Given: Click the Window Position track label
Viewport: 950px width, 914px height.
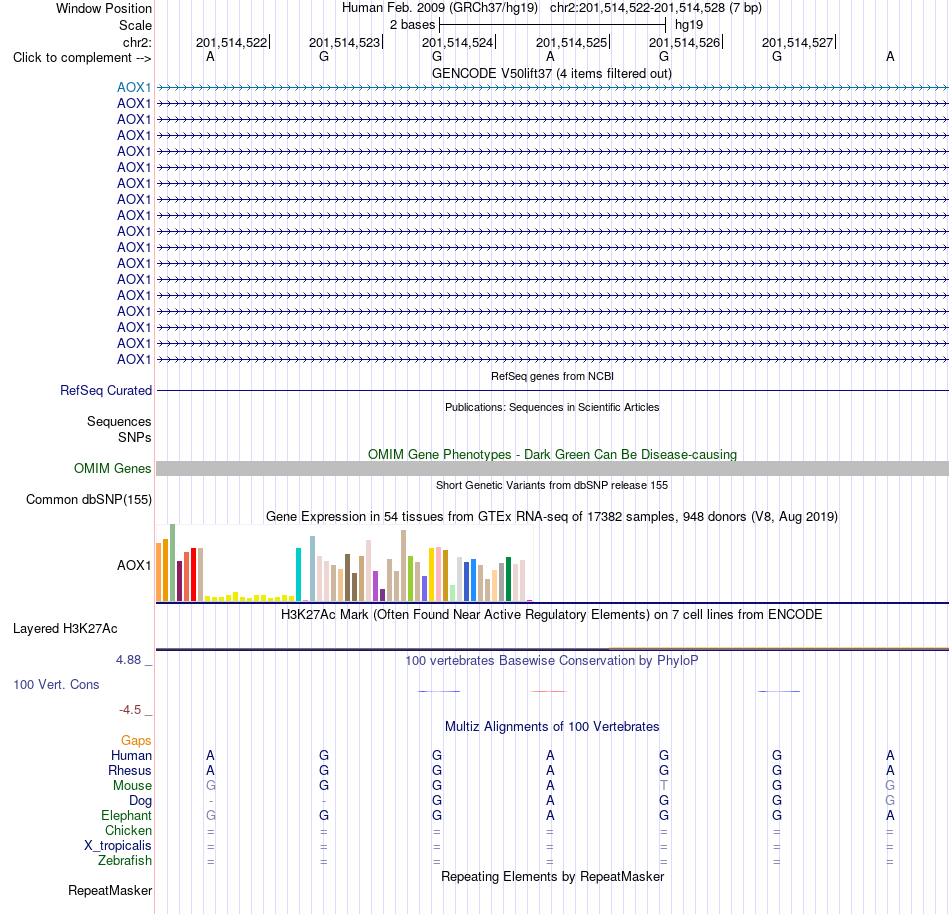Looking at the screenshot, I should tap(104, 8).
